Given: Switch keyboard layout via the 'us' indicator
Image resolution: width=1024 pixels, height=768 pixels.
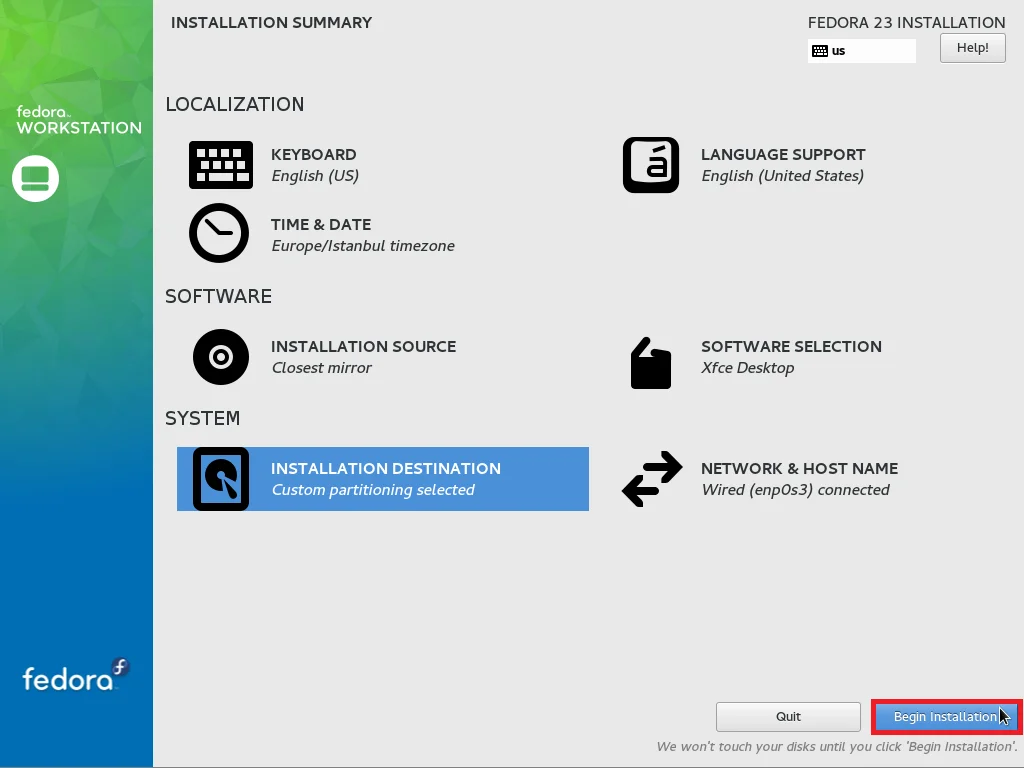Looking at the screenshot, I should point(861,51).
